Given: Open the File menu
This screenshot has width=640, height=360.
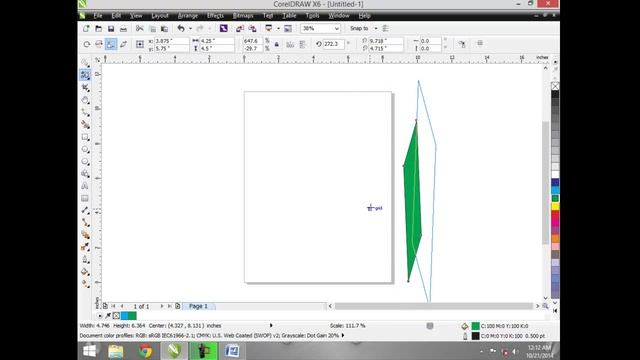Looking at the screenshot, I should click(x=98, y=16).
